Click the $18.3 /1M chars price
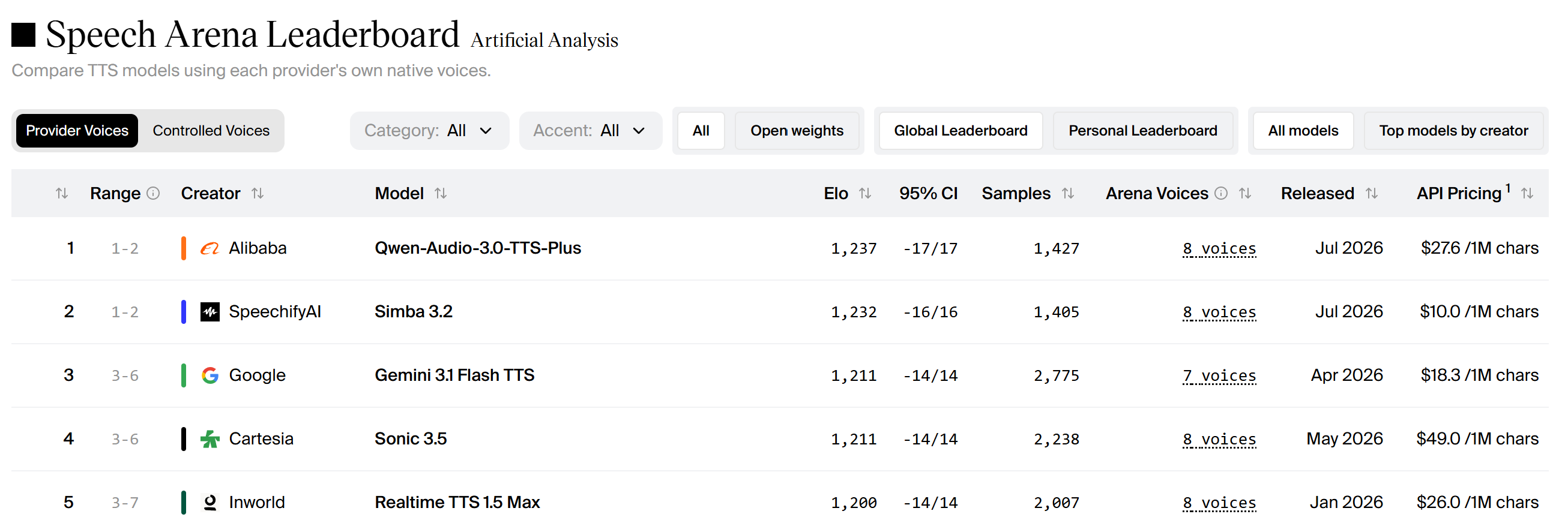Viewport: 1568px width, 529px height. [x=1479, y=375]
